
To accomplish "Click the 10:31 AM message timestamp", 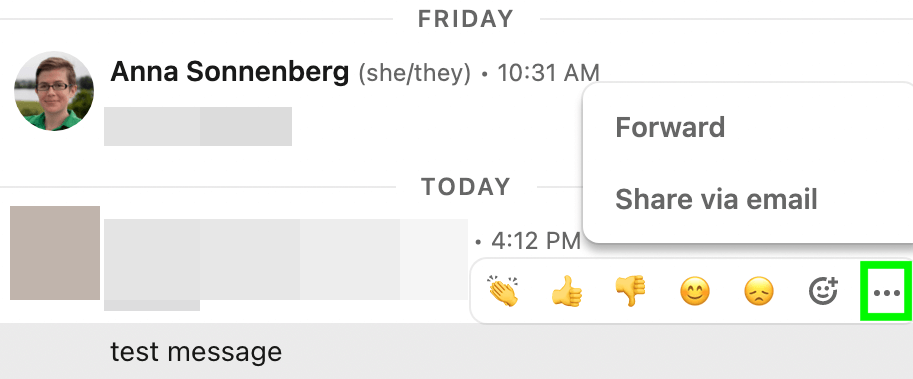I will [548, 73].
